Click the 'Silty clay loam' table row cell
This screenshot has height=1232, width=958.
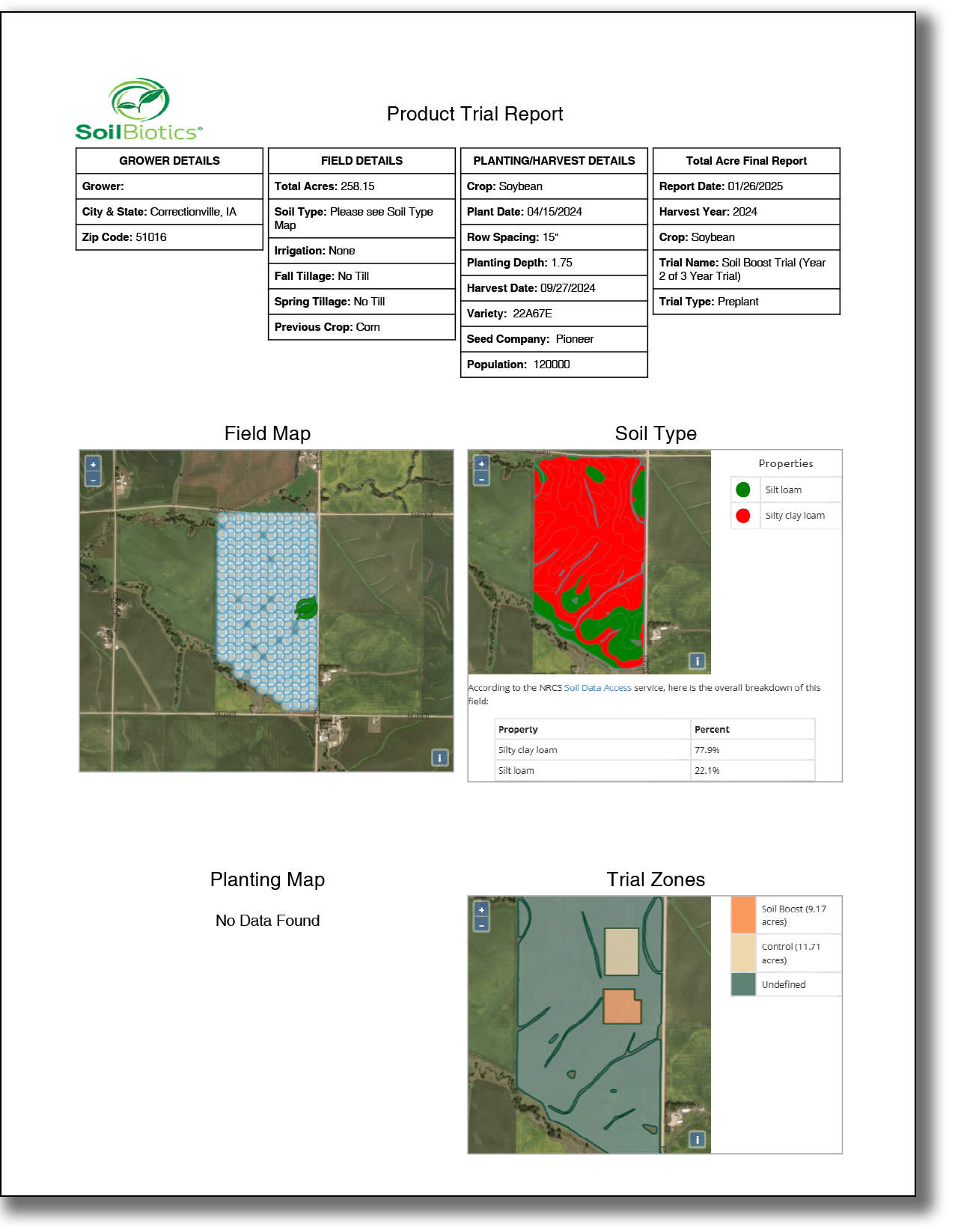(x=593, y=749)
